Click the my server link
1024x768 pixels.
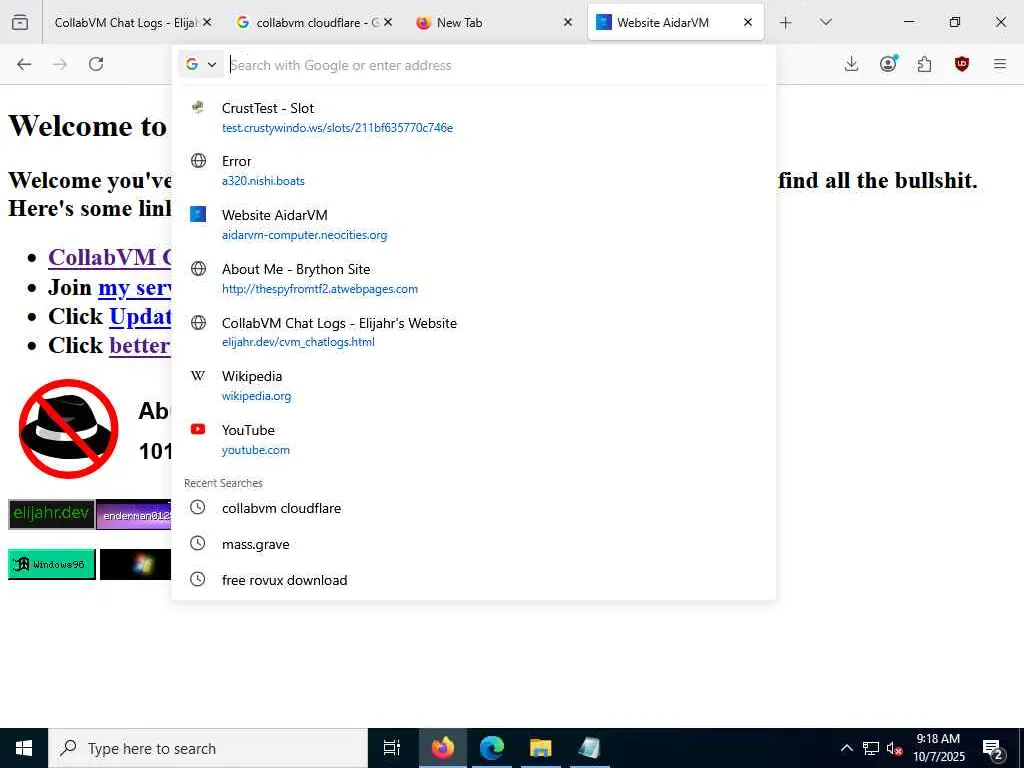click(x=135, y=287)
